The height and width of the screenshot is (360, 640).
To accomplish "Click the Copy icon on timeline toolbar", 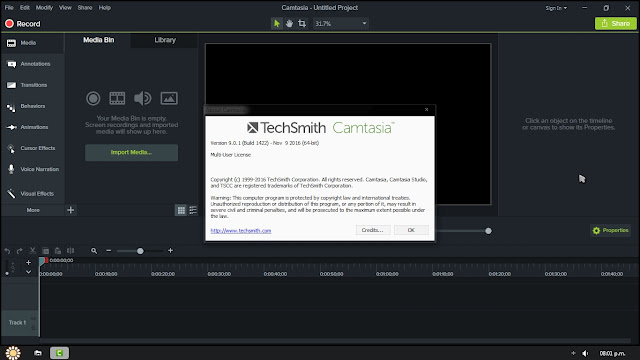I will point(46,251).
